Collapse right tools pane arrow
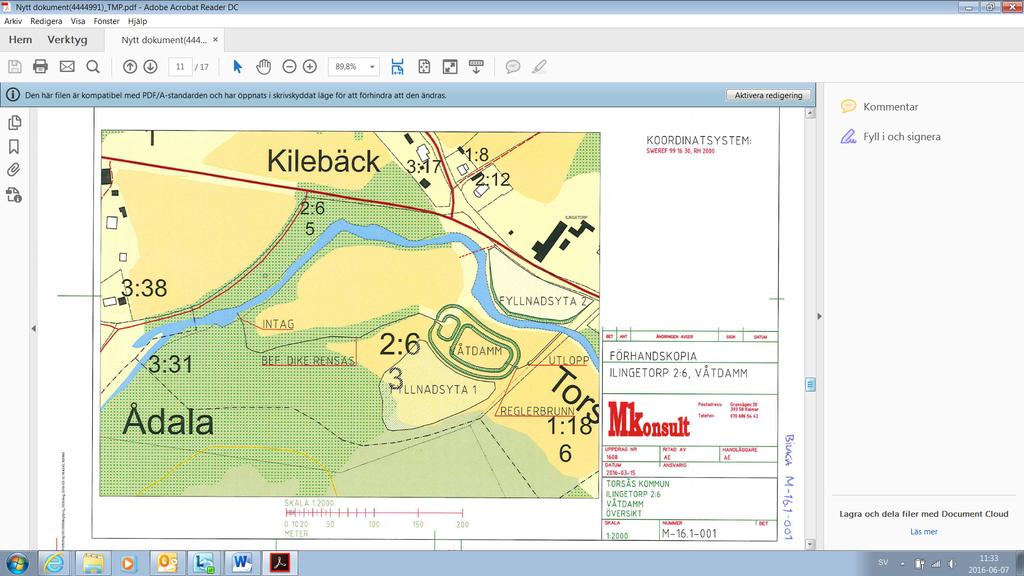The height and width of the screenshot is (576, 1024). [x=820, y=316]
